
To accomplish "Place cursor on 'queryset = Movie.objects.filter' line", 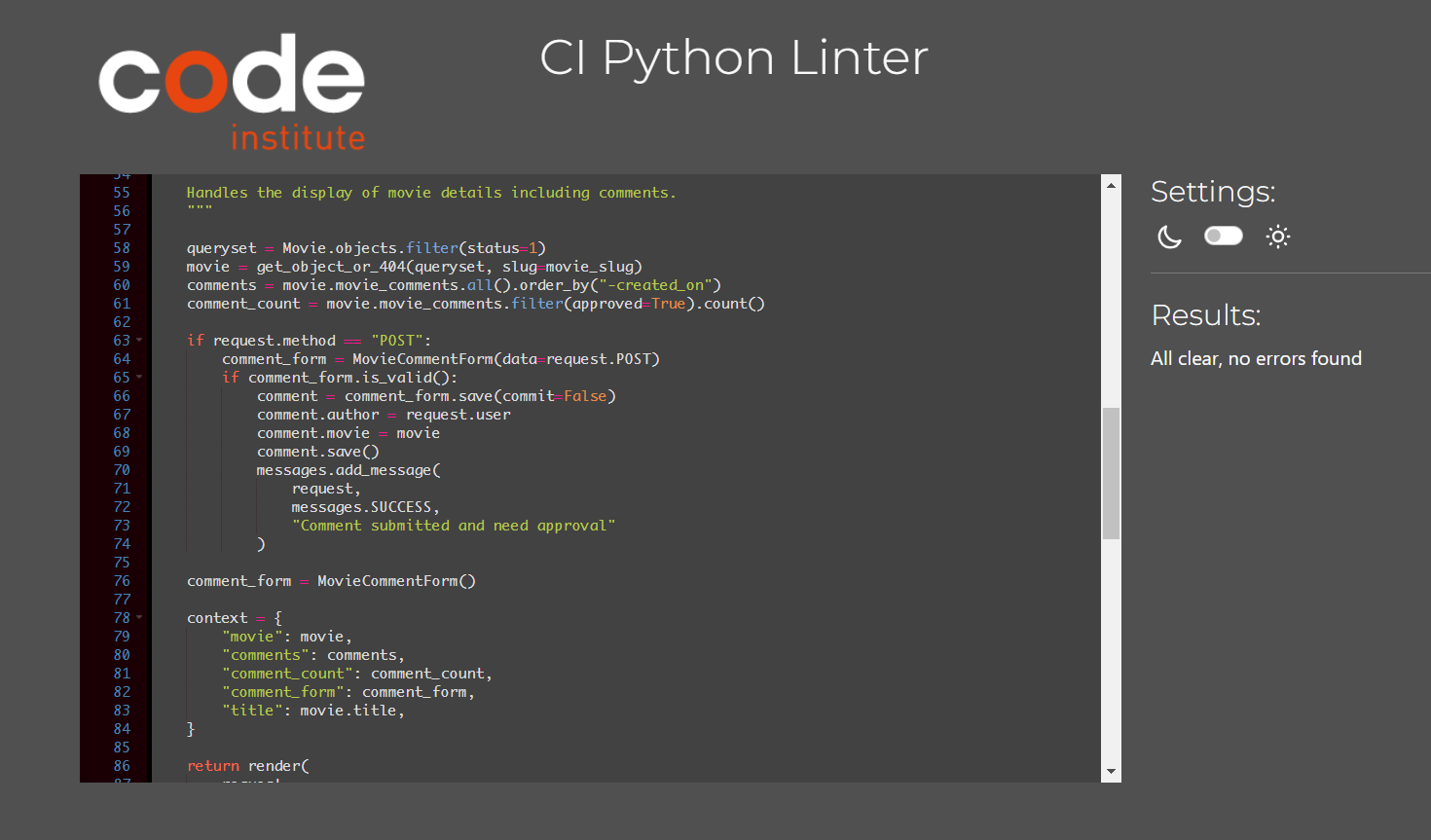I will [x=366, y=248].
